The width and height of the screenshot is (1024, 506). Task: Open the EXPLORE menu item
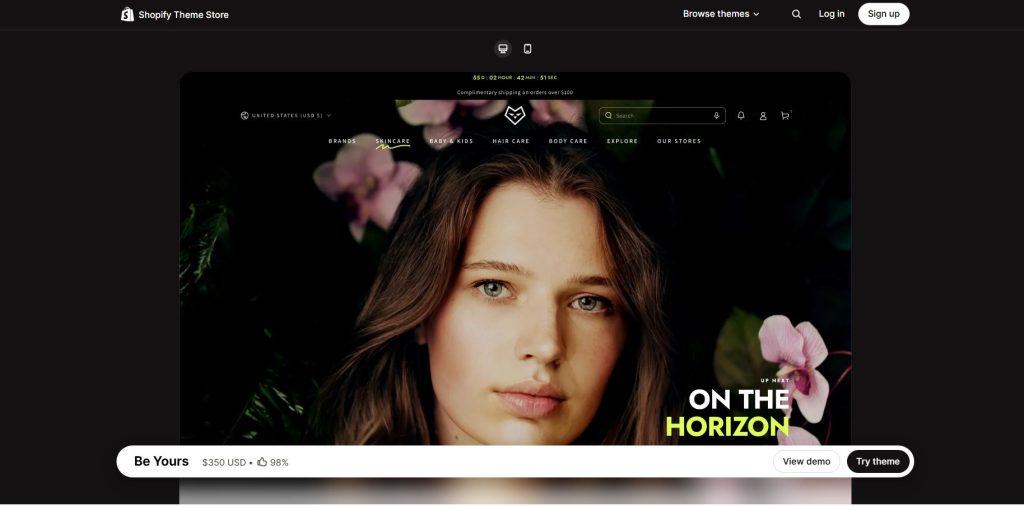(622, 141)
